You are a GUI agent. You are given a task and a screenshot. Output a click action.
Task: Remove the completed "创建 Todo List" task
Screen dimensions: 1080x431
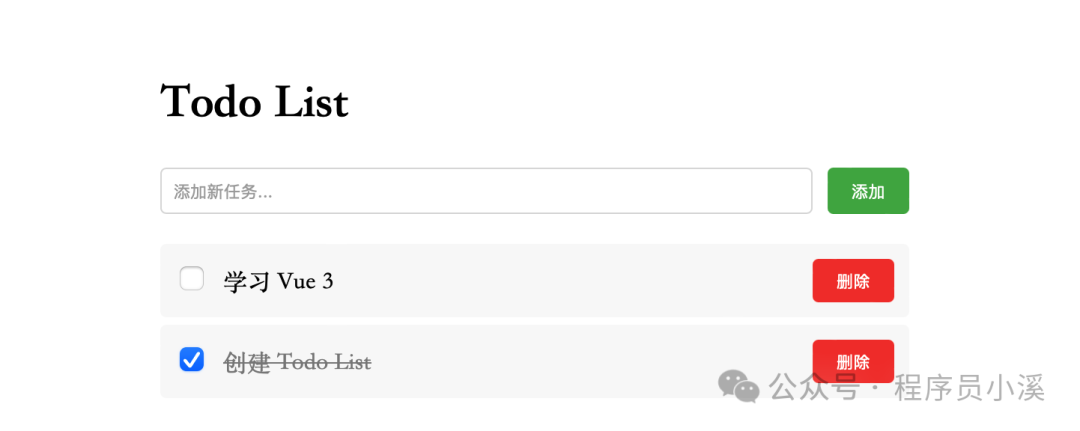click(853, 361)
